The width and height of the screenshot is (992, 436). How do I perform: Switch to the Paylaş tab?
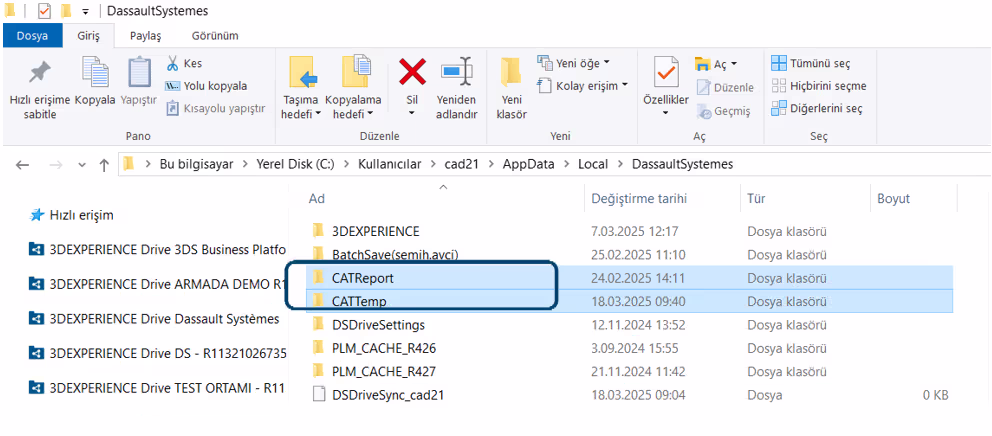pyautogui.click(x=146, y=36)
